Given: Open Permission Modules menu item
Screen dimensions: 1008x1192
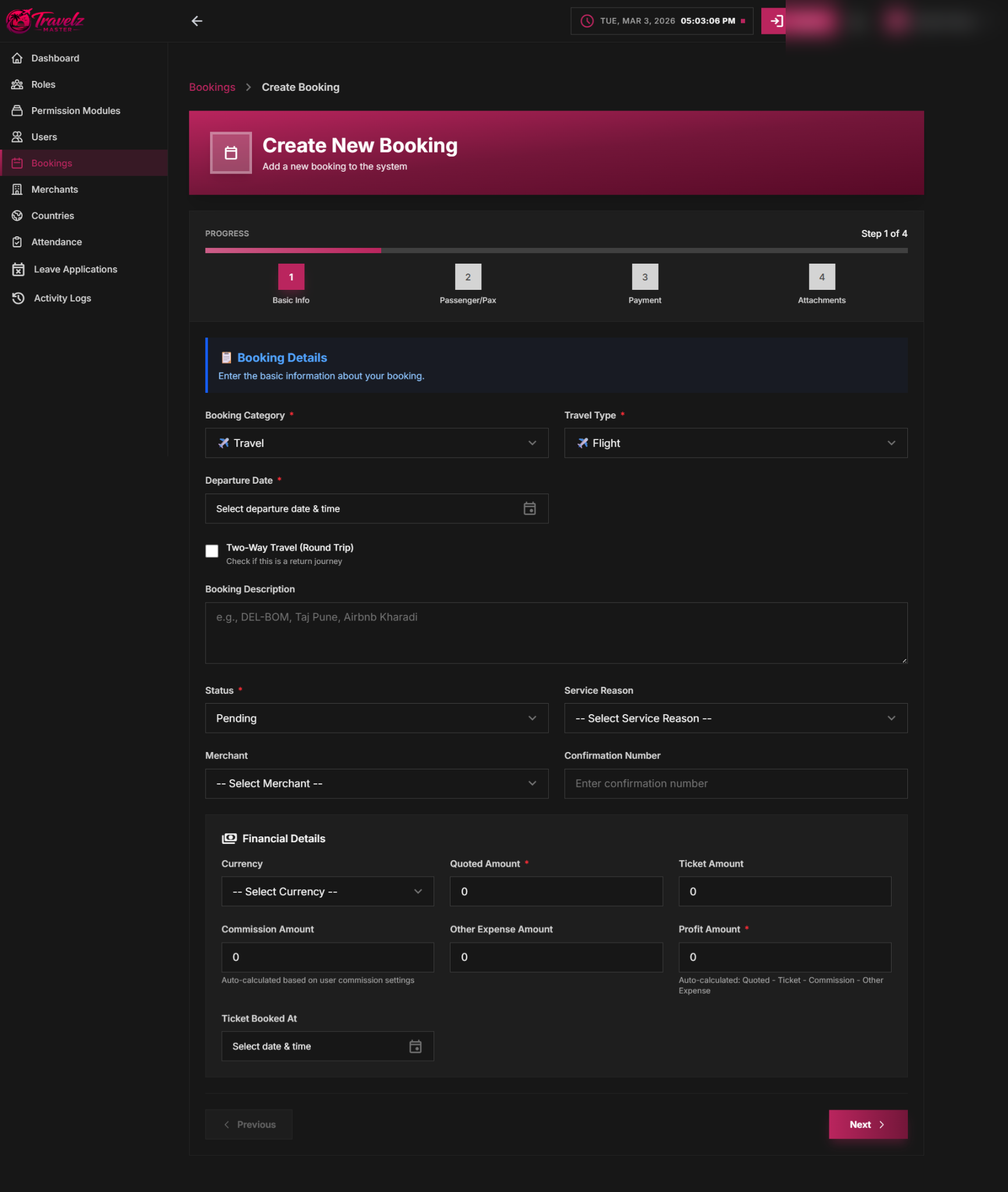Looking at the screenshot, I should click(x=84, y=111).
